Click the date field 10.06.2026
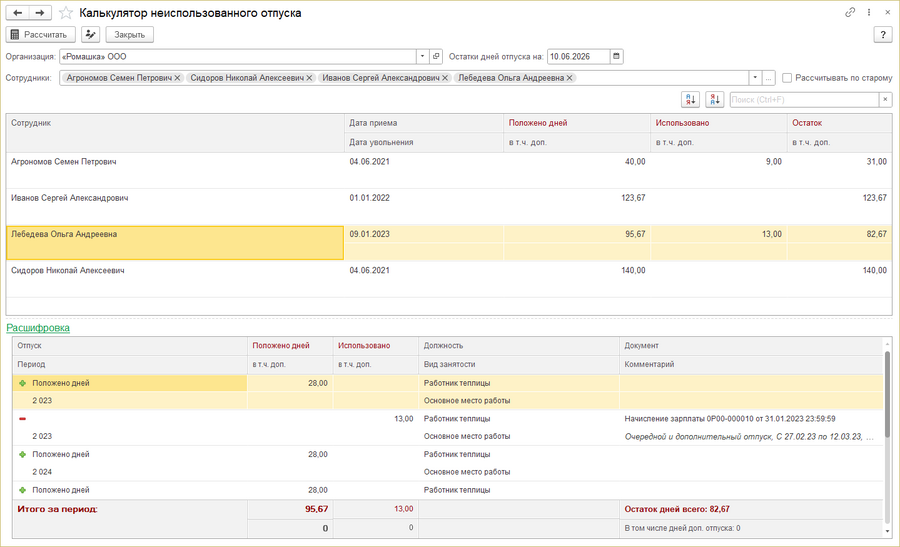 (578, 56)
